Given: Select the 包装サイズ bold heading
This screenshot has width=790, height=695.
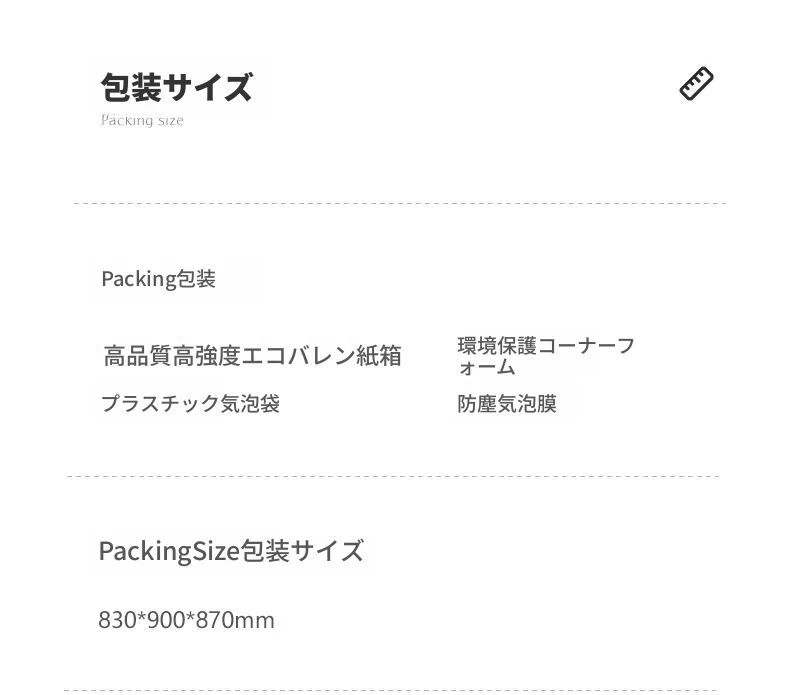Looking at the screenshot, I should [x=177, y=87].
